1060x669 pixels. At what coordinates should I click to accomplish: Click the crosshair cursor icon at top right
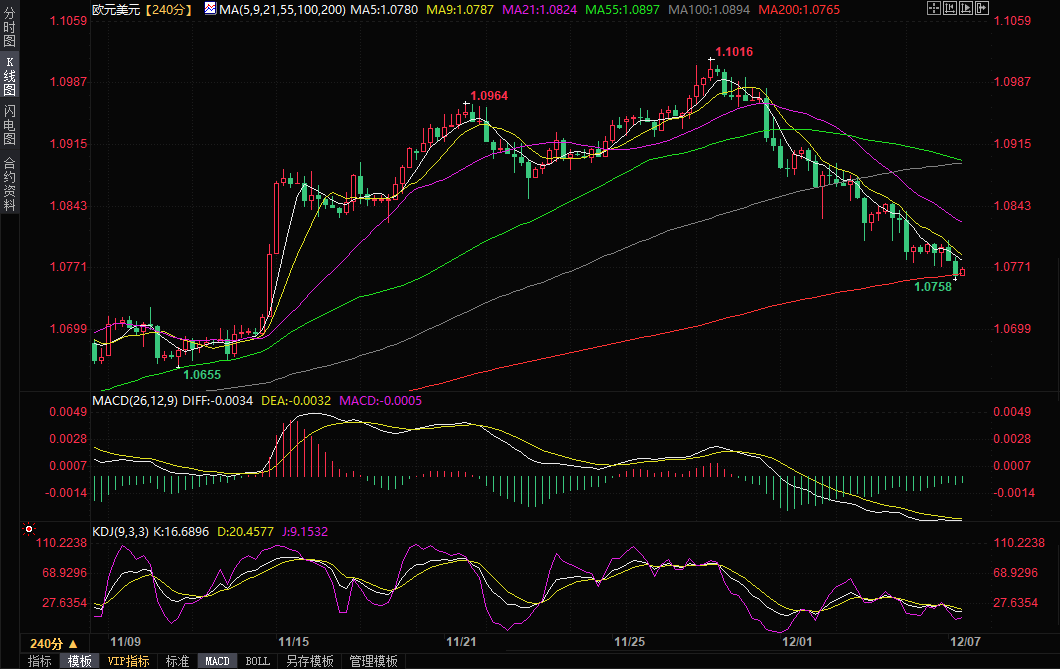pos(934,9)
